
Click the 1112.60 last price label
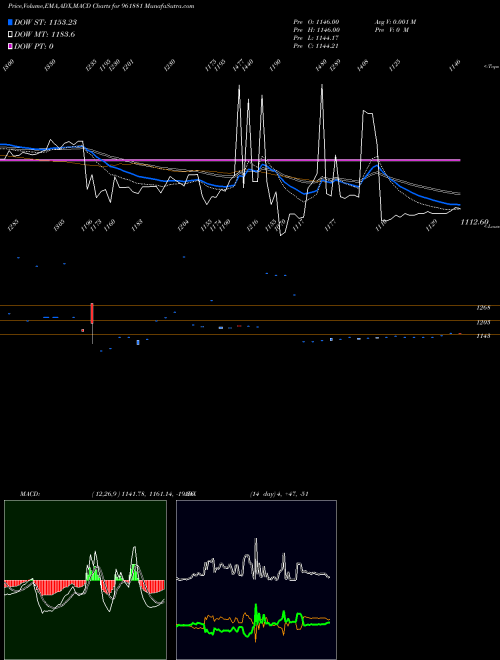point(474,222)
